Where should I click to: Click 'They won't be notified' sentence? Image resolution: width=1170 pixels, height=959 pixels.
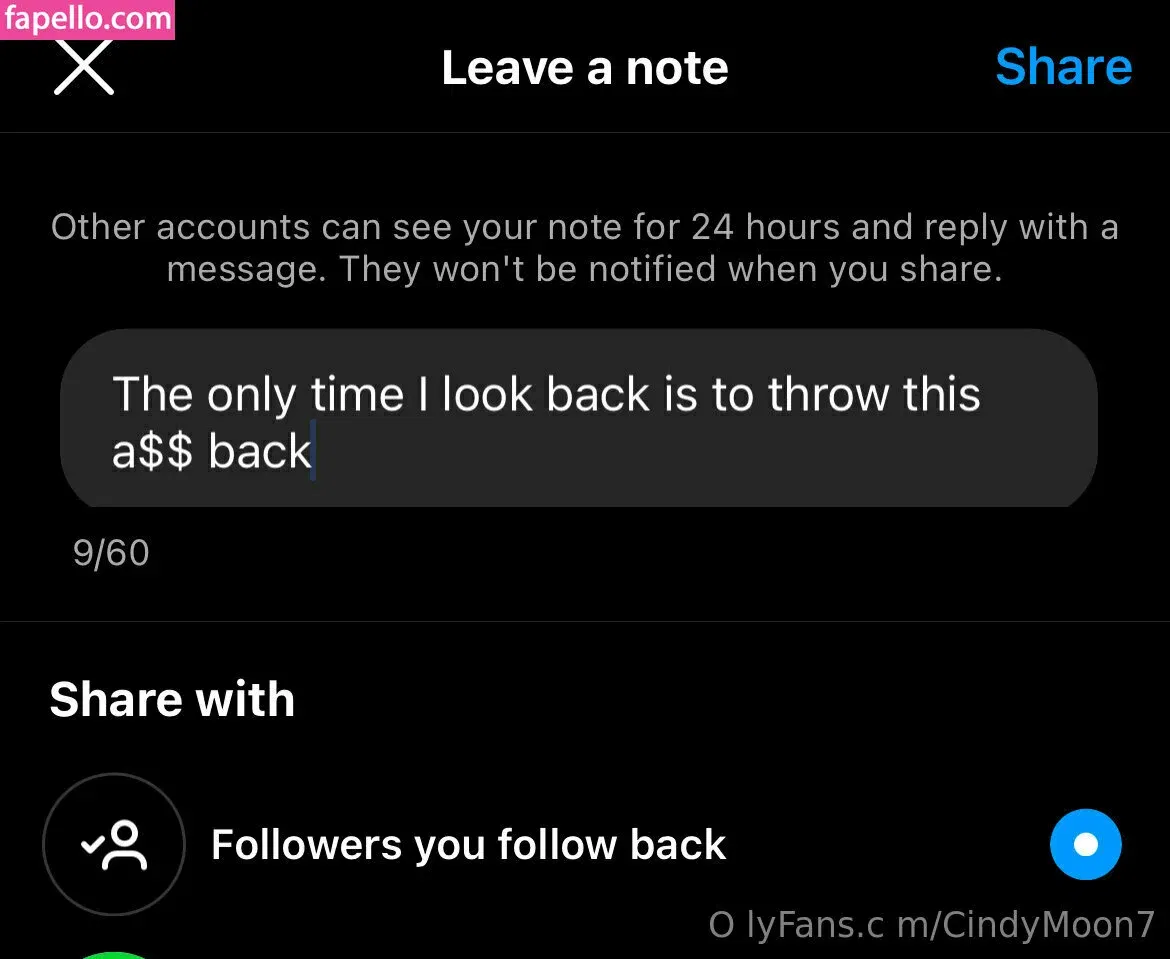(671, 269)
